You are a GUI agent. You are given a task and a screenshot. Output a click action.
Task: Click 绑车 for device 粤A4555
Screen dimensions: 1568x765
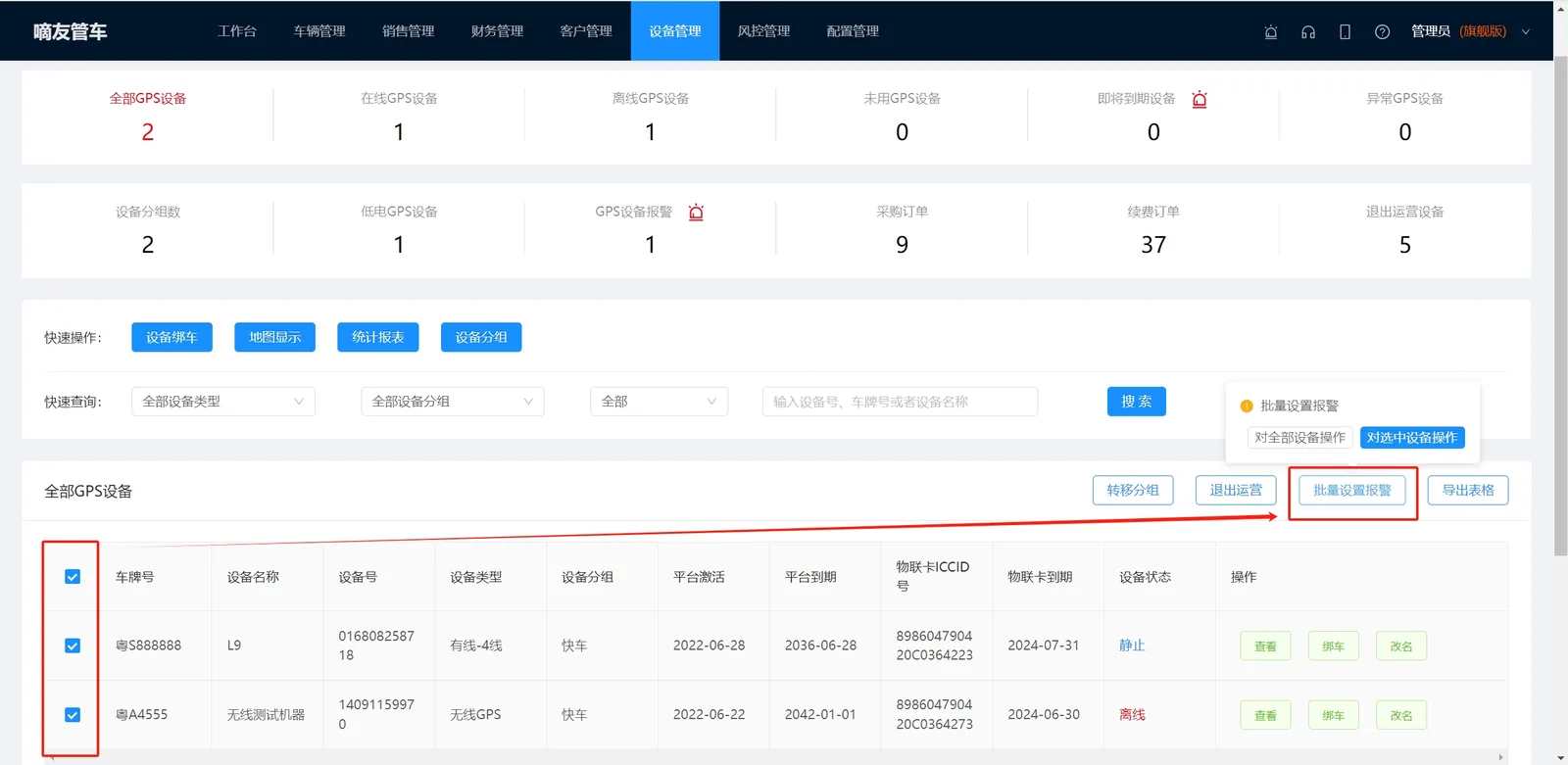coord(1334,715)
